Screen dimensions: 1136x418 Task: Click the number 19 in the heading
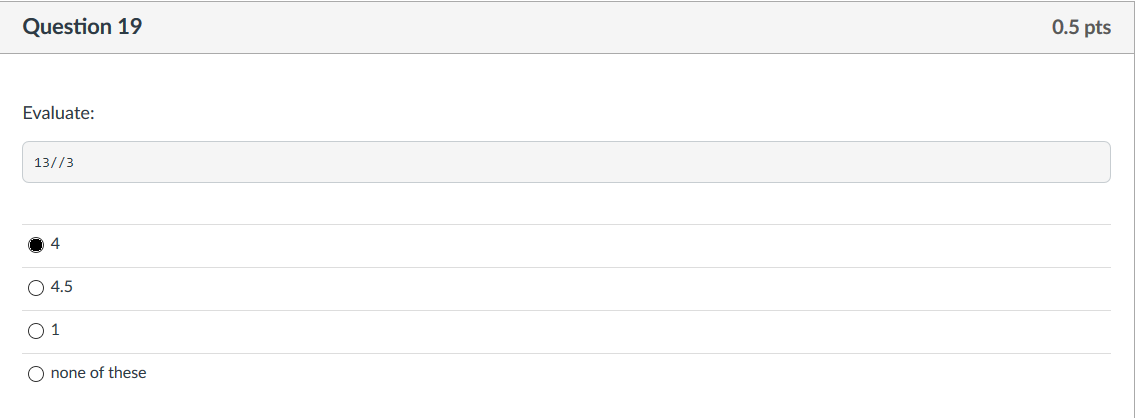[128, 27]
